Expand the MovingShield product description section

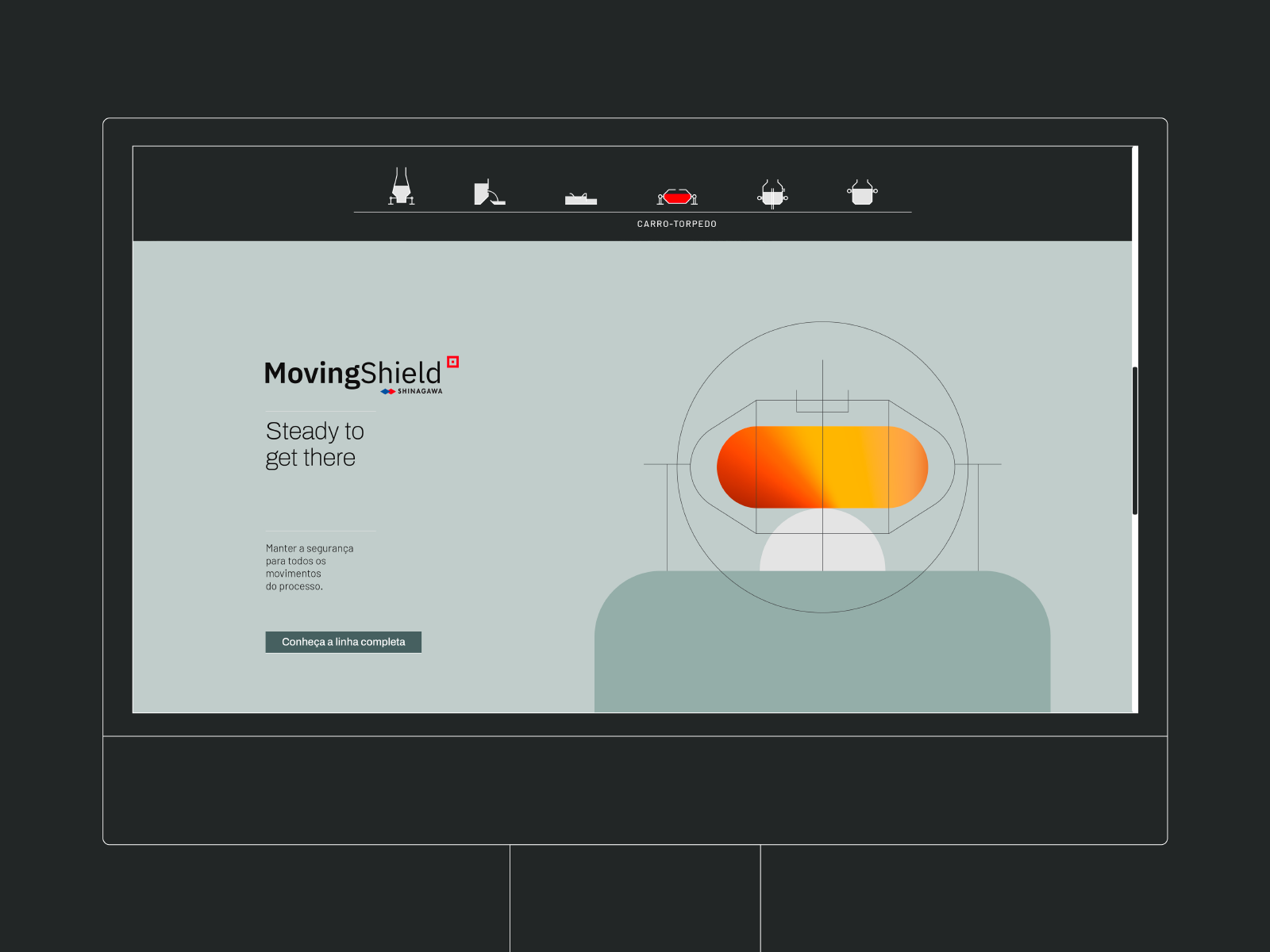pyautogui.click(x=310, y=567)
